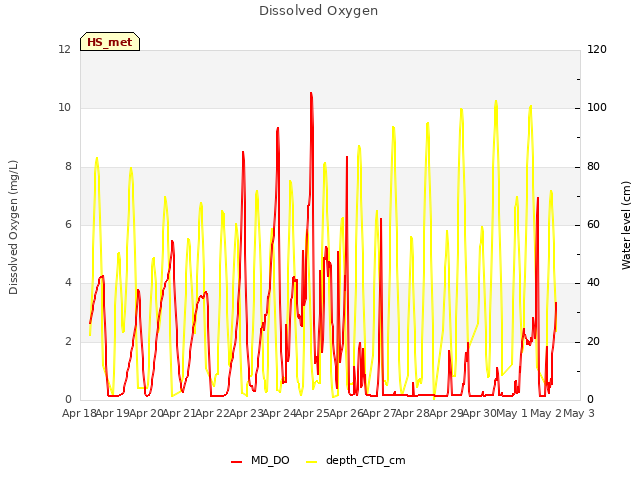Toggle the MD_DO legend entry

260,460
